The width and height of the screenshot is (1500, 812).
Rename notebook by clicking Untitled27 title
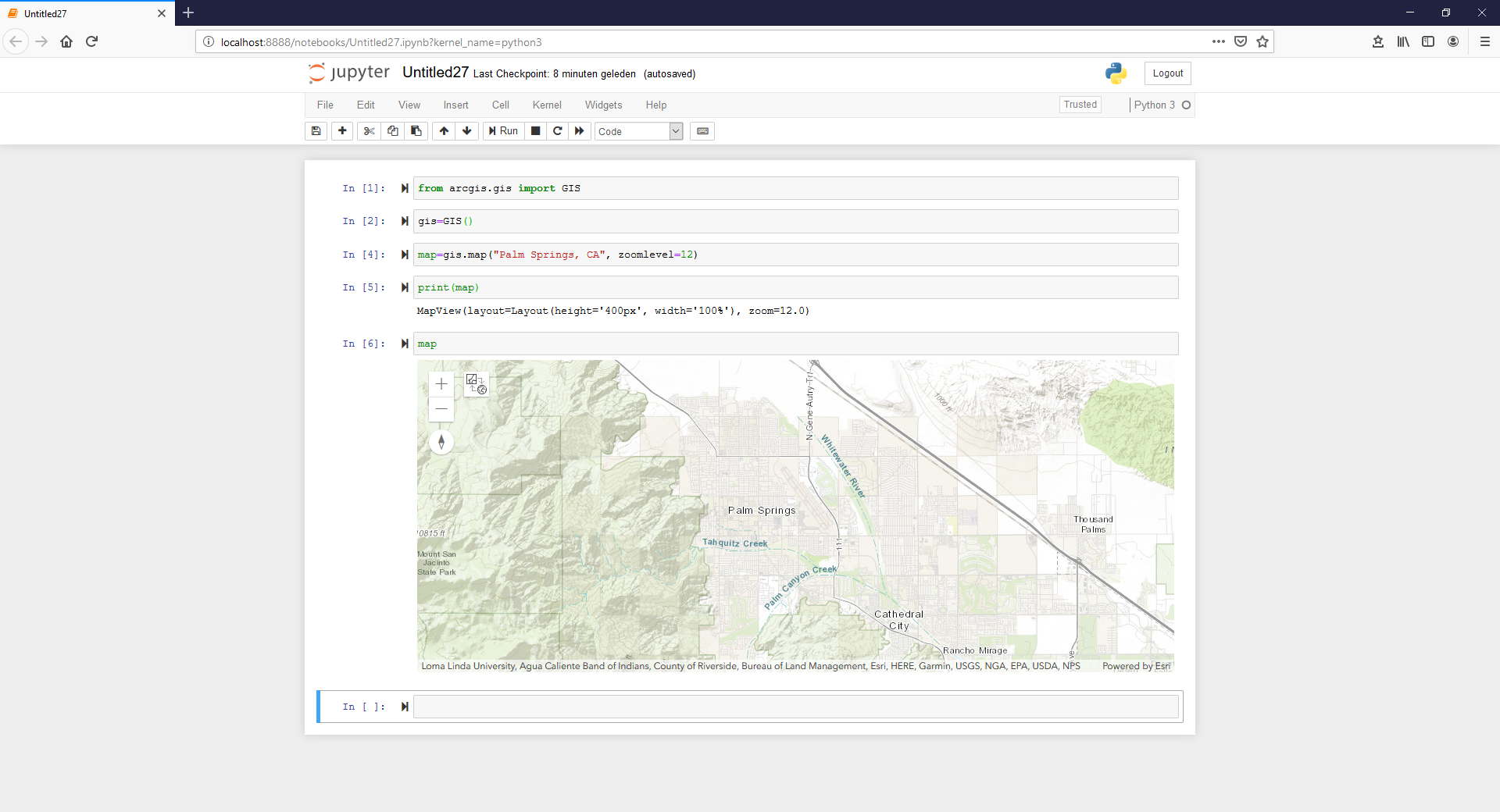(x=435, y=73)
